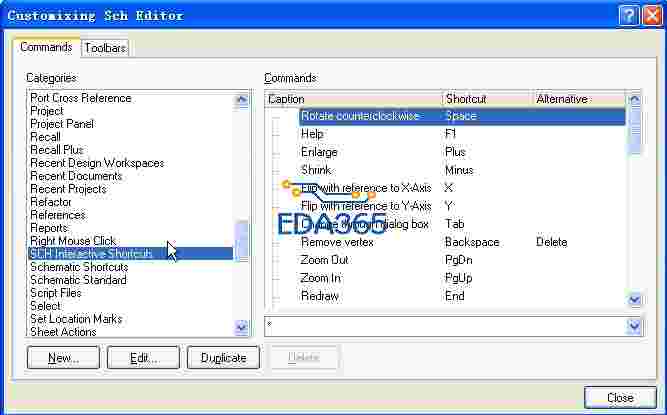667x415 pixels.
Task: Select the Rotate counterclockwise command
Action: (462, 116)
